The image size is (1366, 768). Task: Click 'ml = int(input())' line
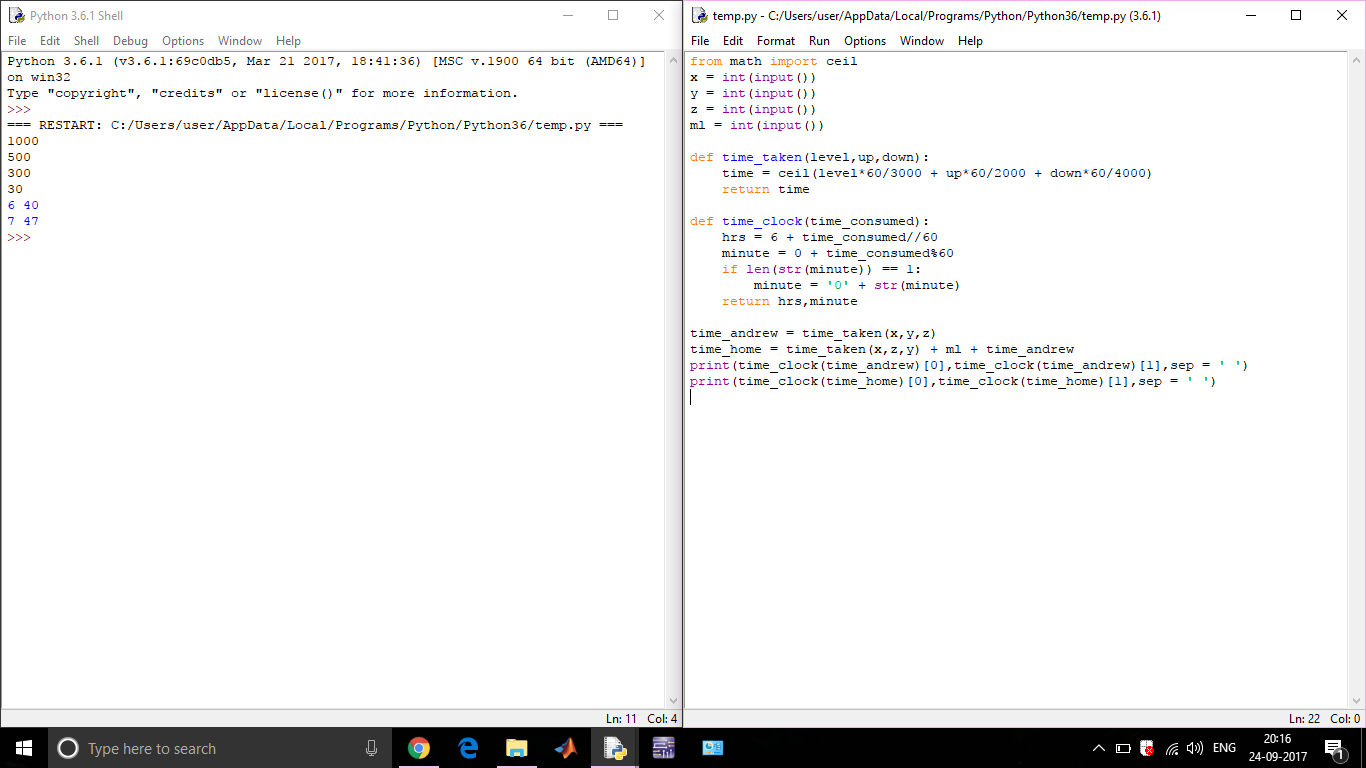click(x=757, y=125)
